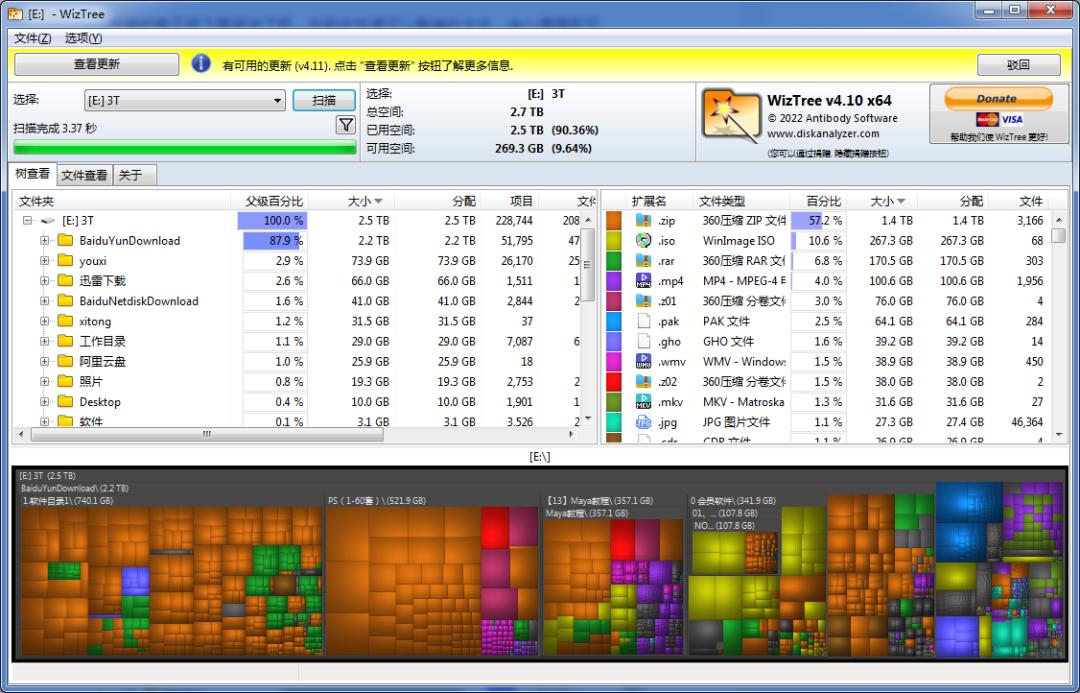
Task: Click the .iso WinImage disc icon
Action: point(643,240)
